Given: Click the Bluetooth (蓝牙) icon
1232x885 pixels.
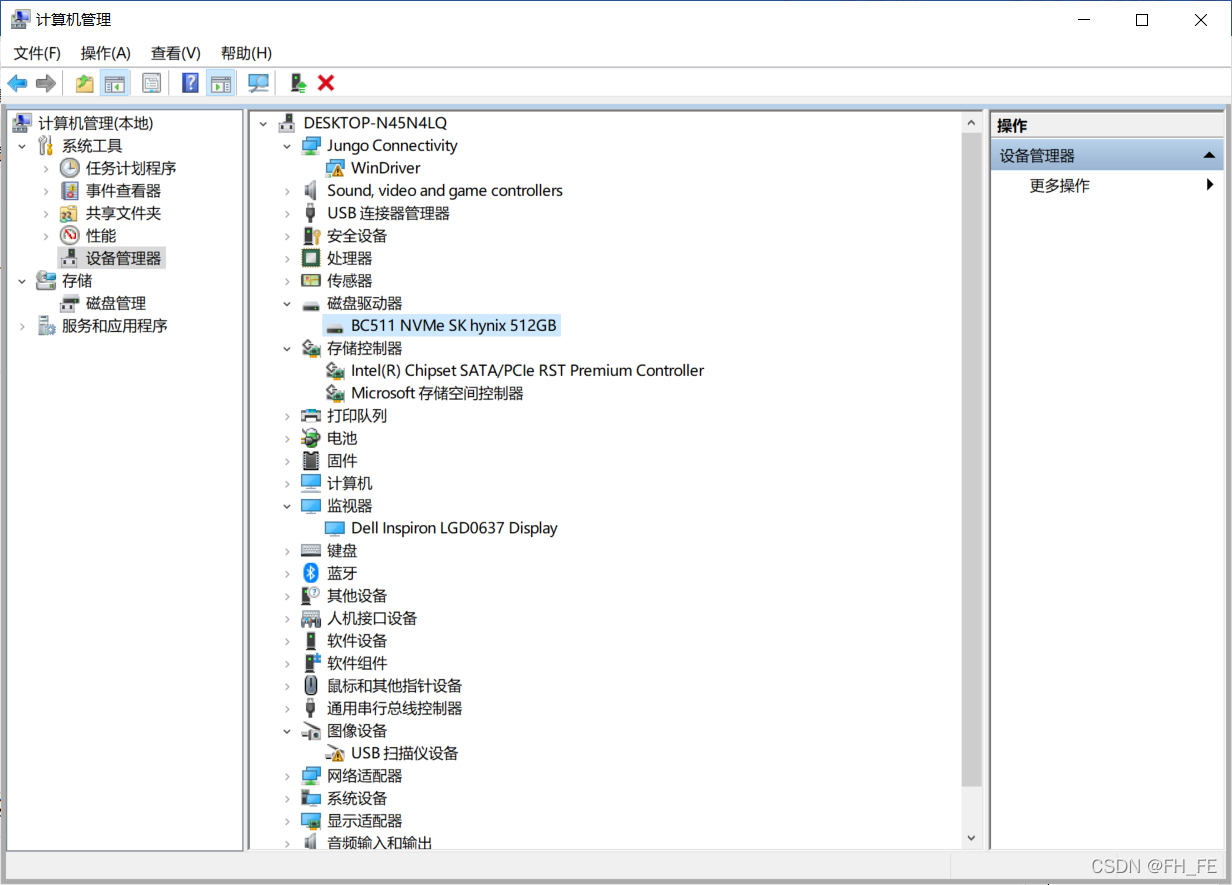Looking at the screenshot, I should (311, 573).
